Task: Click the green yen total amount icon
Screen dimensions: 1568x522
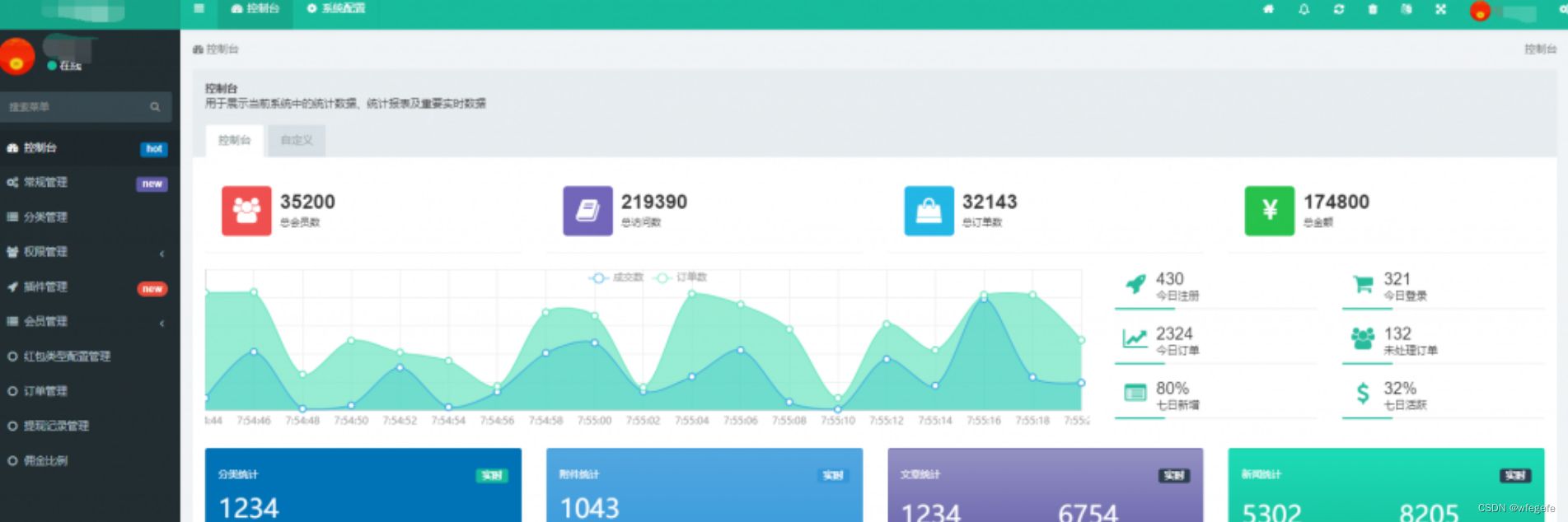Action: pos(1270,211)
